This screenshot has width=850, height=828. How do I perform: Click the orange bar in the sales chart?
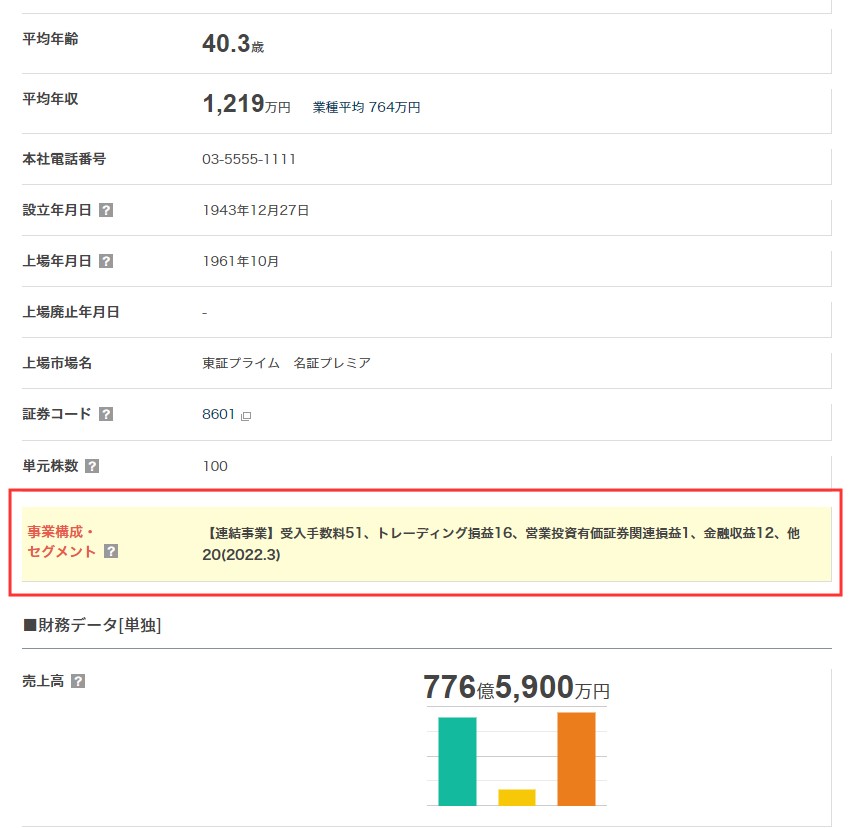point(576,758)
